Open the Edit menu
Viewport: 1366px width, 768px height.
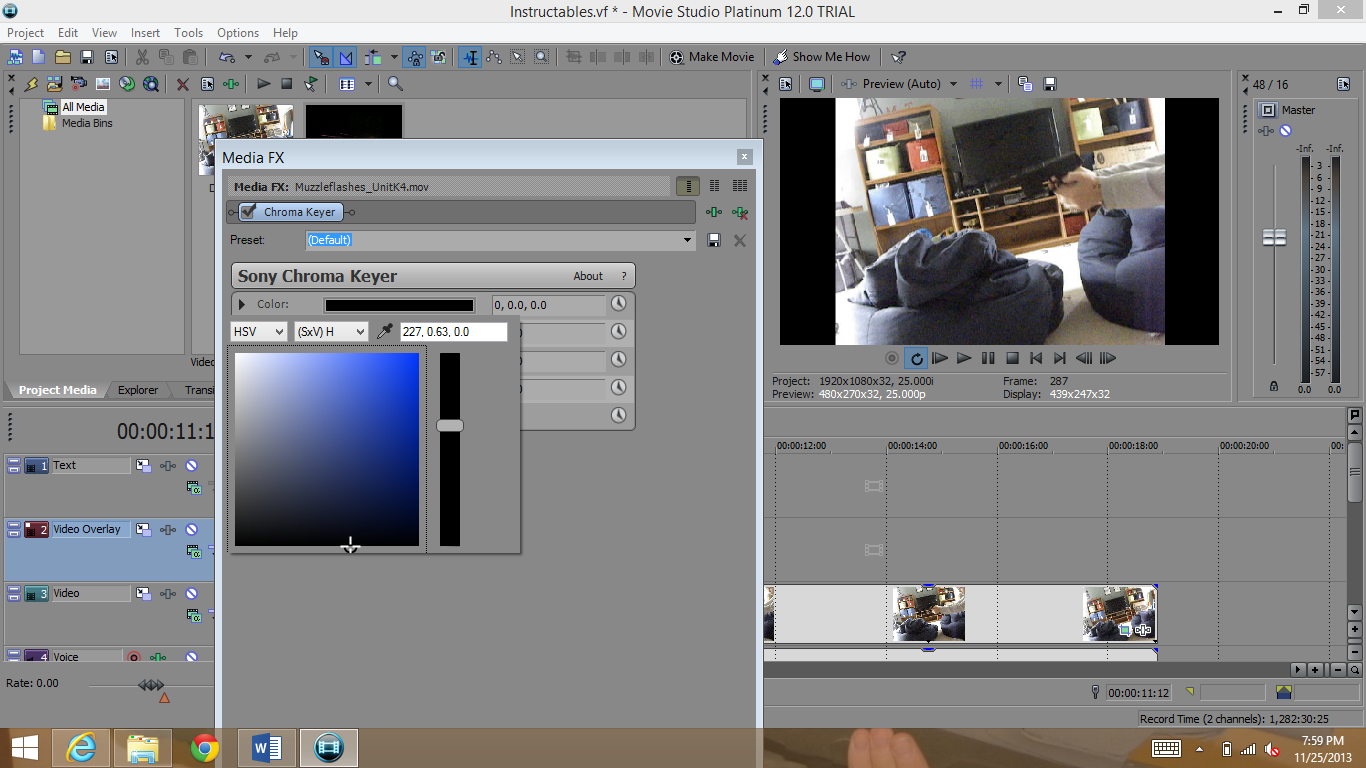click(68, 33)
